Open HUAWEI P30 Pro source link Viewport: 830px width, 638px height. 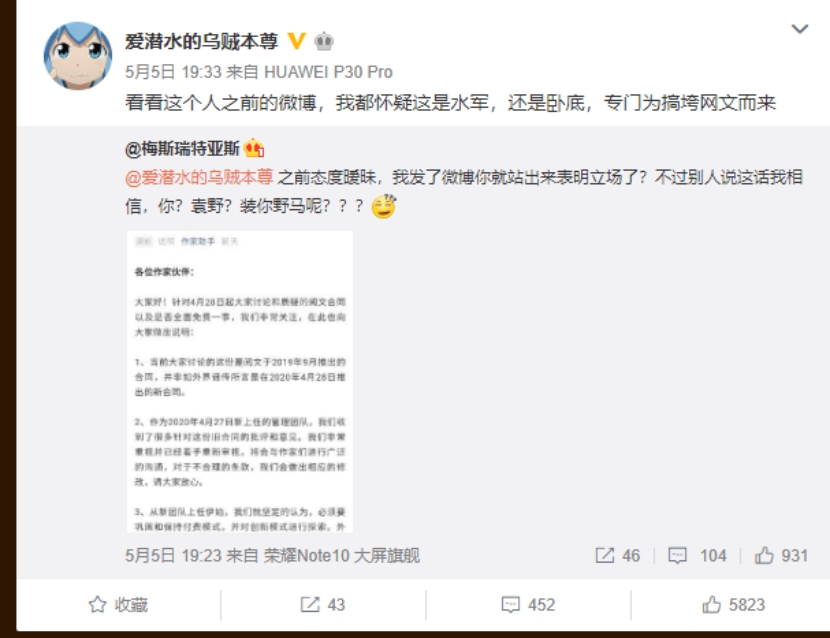[328, 72]
